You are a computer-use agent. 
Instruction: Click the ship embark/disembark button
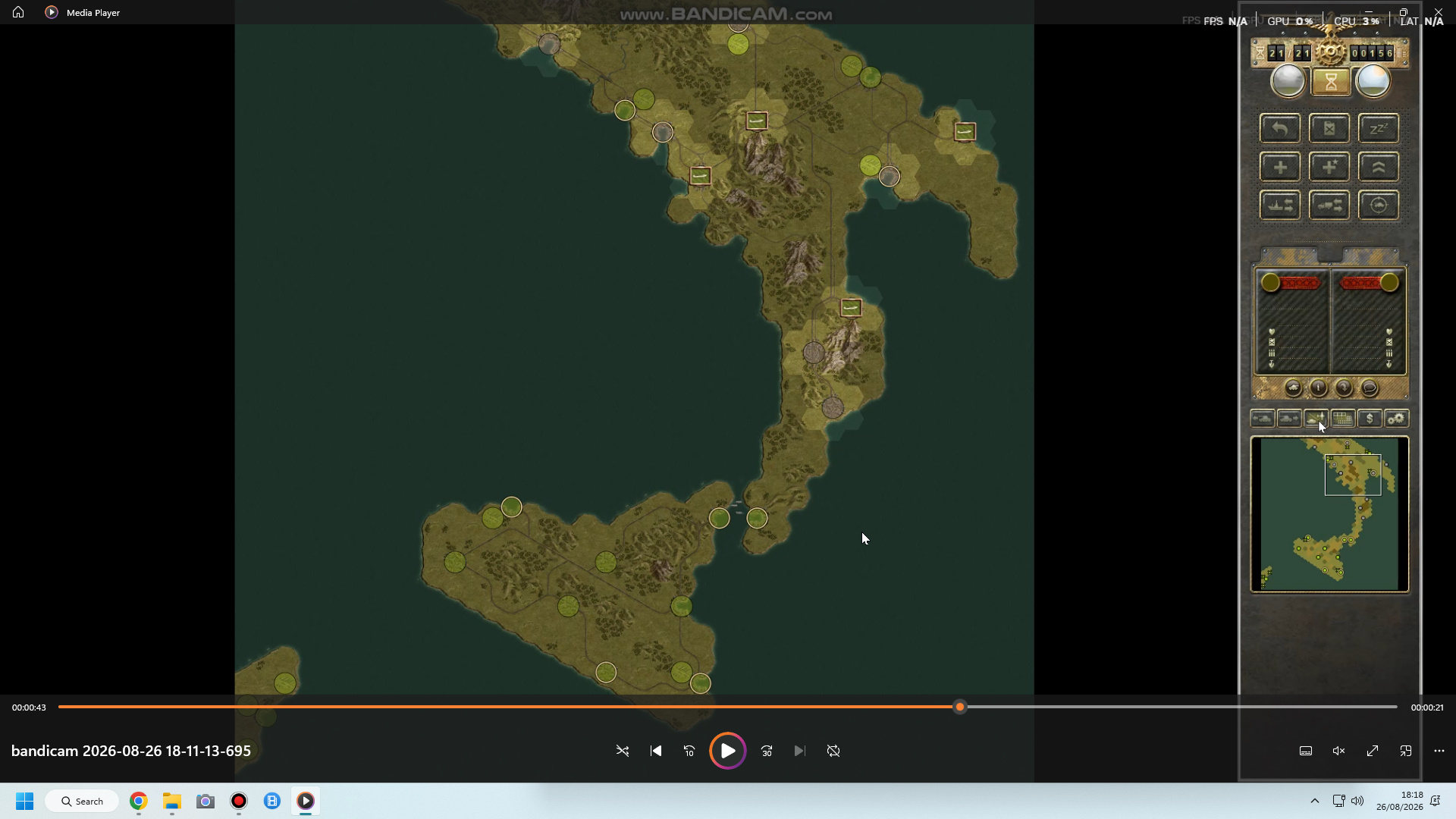point(1280,206)
